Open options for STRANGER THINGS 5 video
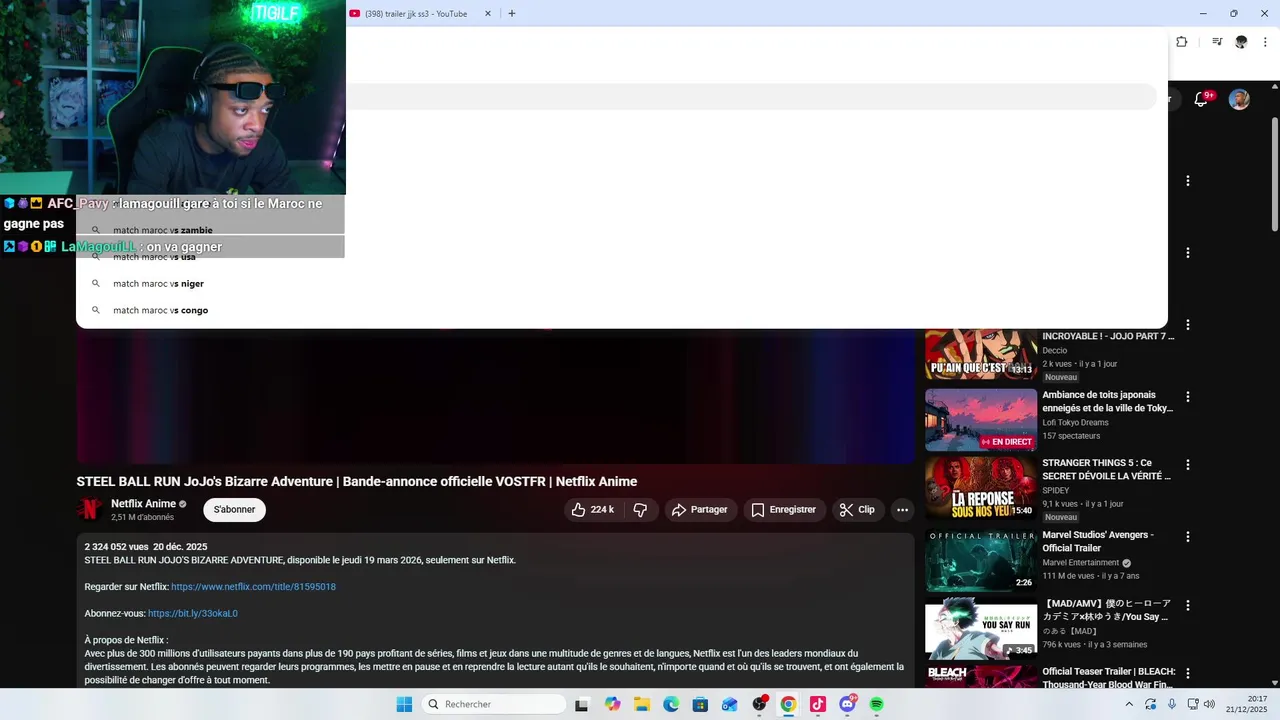The width and height of the screenshot is (1280, 720). tap(1188, 465)
